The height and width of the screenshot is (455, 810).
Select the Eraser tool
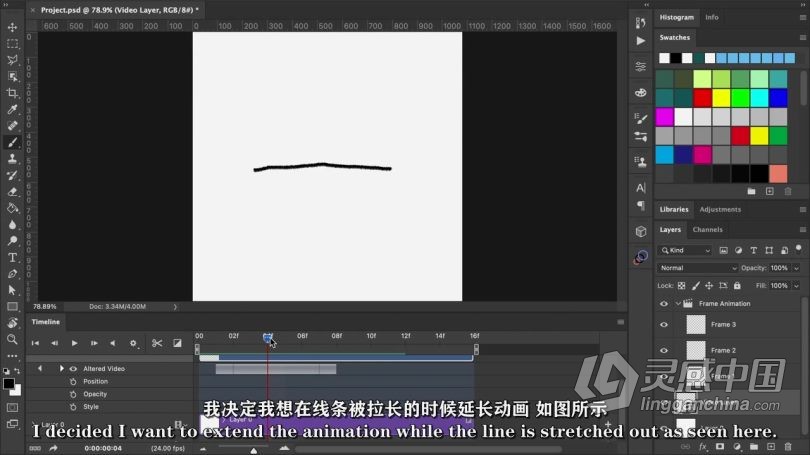pos(12,192)
